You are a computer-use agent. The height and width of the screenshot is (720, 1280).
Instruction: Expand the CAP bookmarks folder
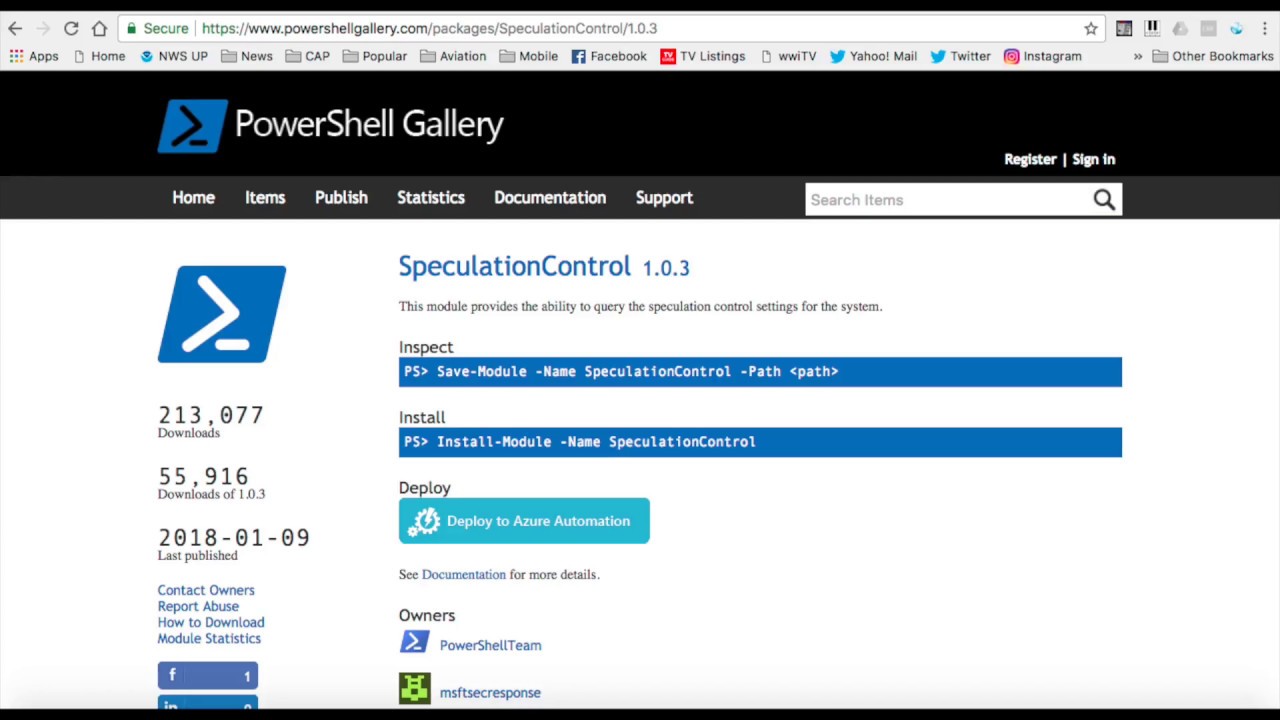307,56
